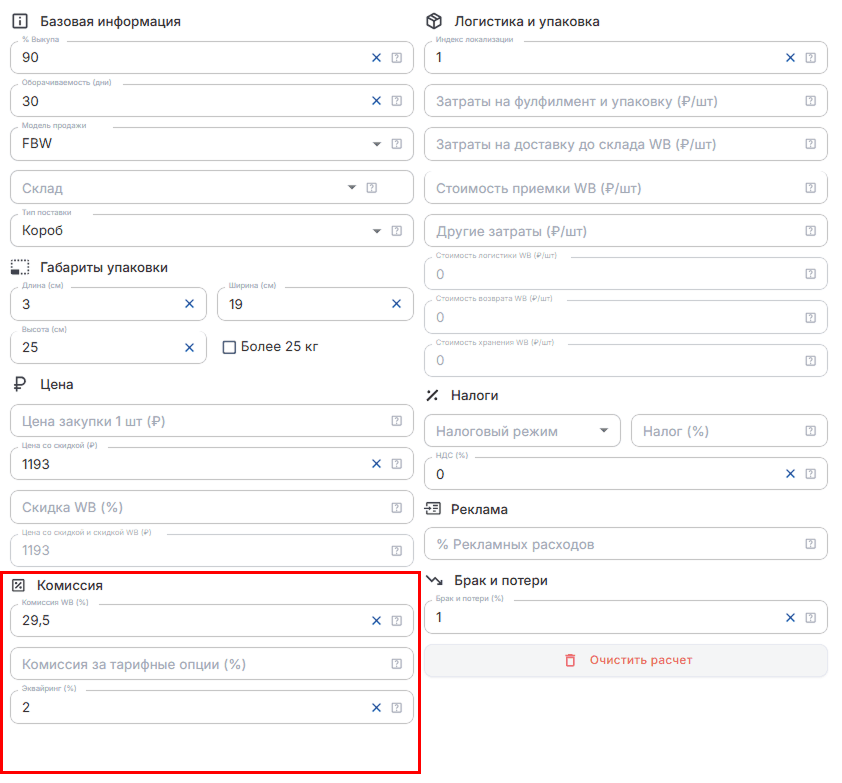Focus the Скидка WB (%) input
This screenshot has width=842, height=783.
tap(199, 507)
